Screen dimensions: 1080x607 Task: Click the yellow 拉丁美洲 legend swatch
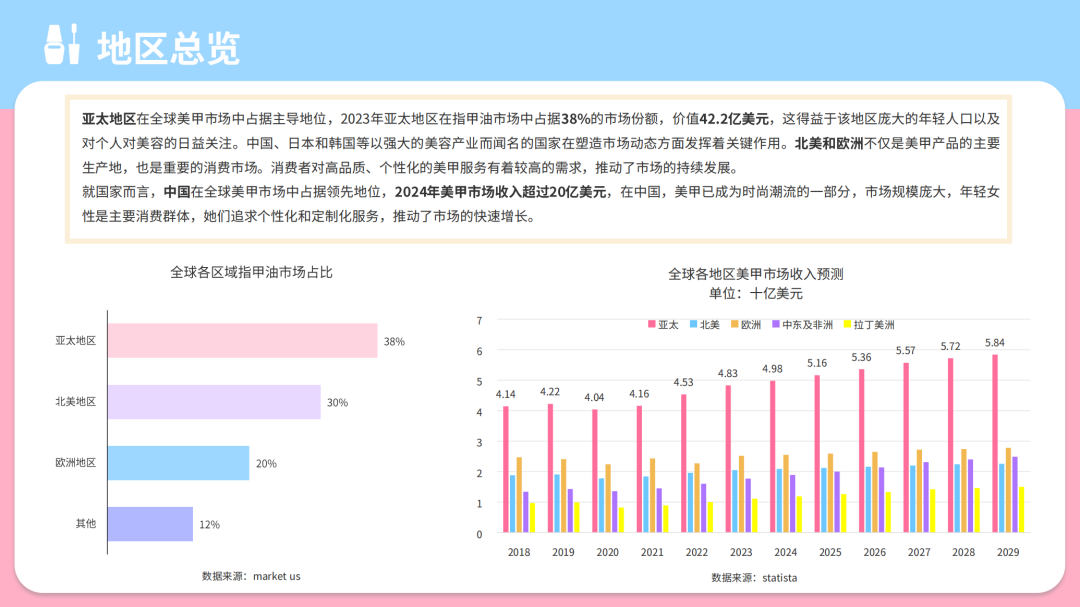(x=848, y=324)
